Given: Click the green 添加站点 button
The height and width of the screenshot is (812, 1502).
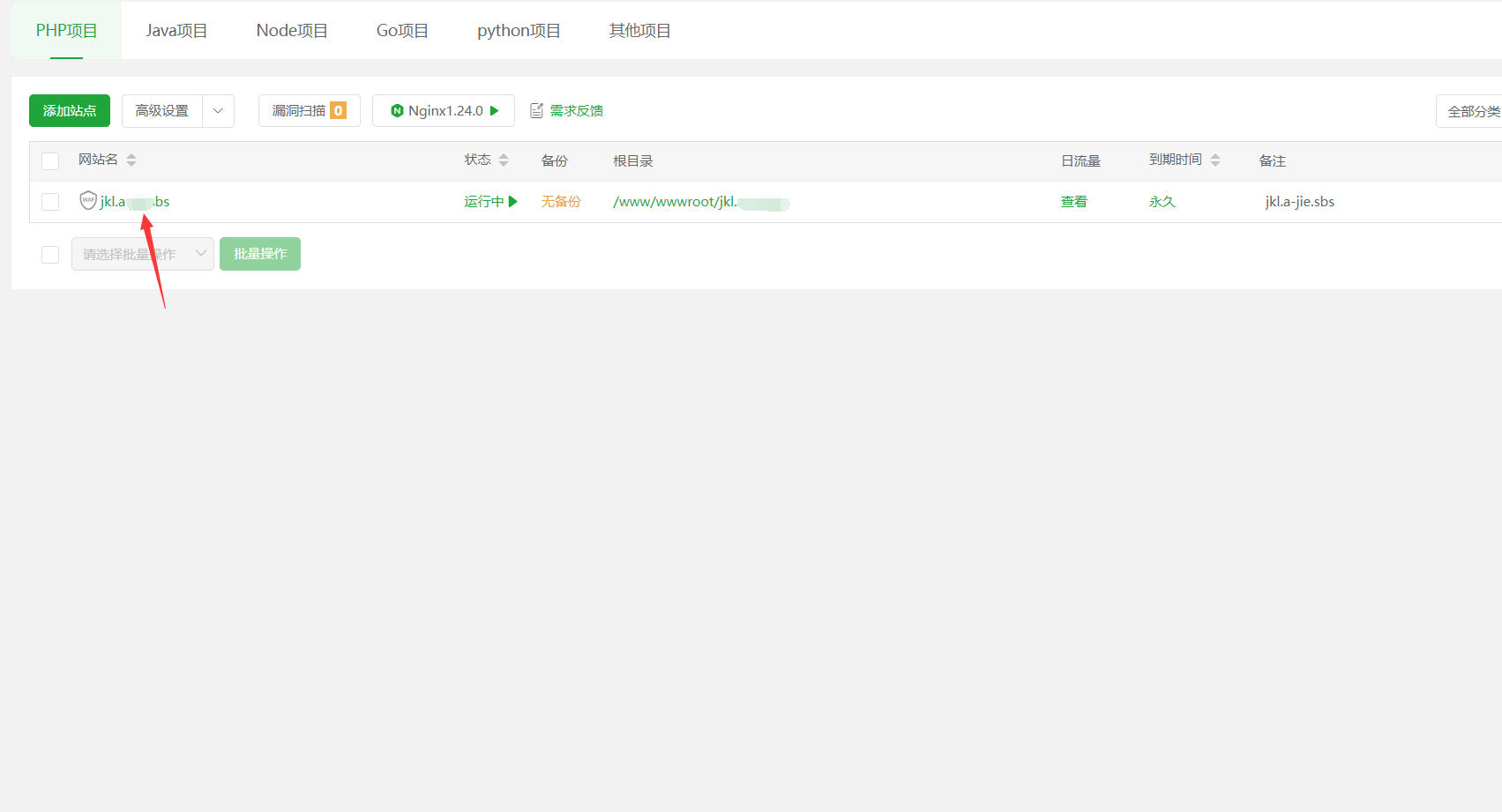Looking at the screenshot, I should pyautogui.click(x=70, y=111).
